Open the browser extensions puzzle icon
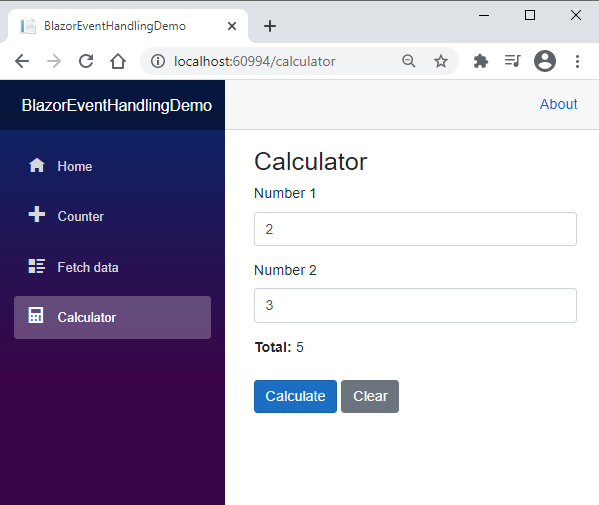Image resolution: width=599 pixels, height=505 pixels. click(481, 61)
